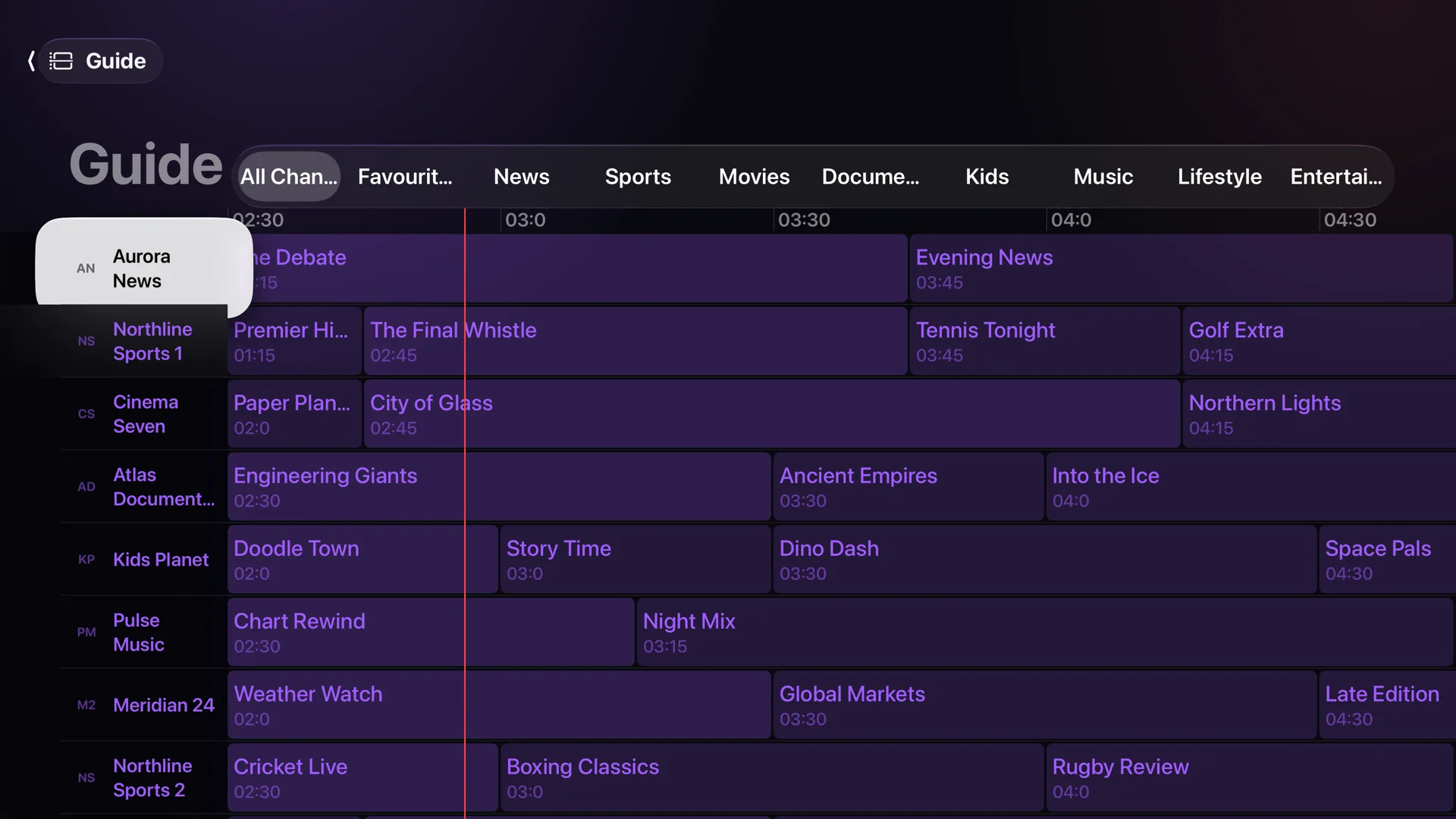Open The Debate programme
The width and height of the screenshot is (1456, 819).
click(567, 268)
